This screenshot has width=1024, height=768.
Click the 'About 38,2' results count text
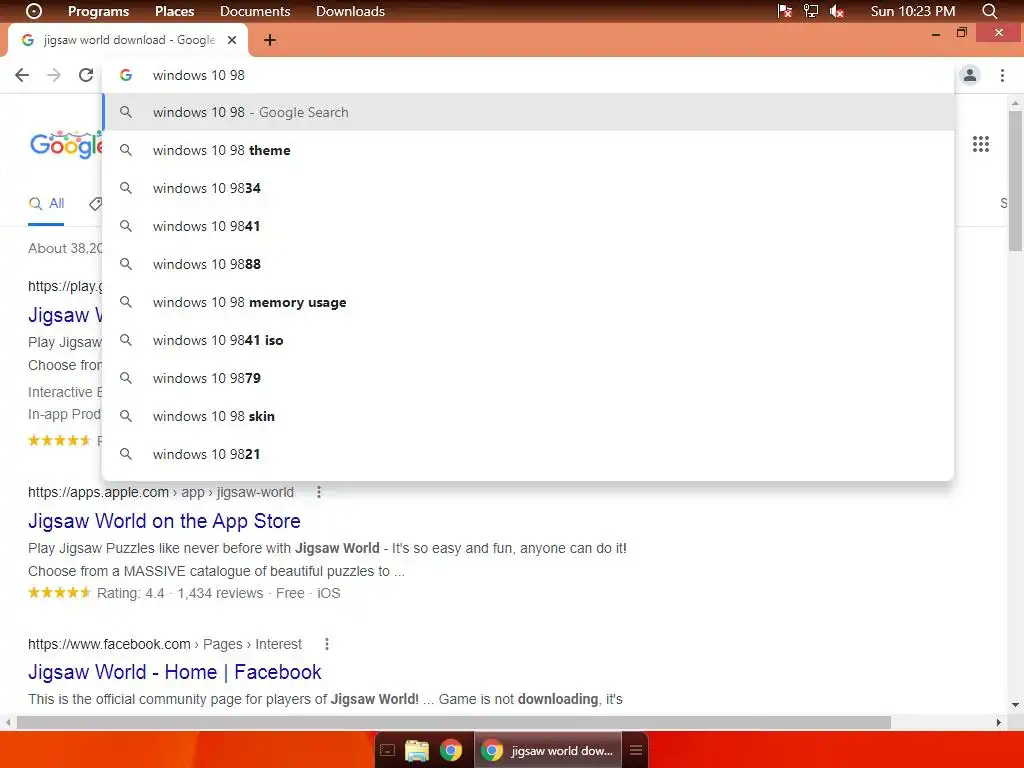click(65, 249)
